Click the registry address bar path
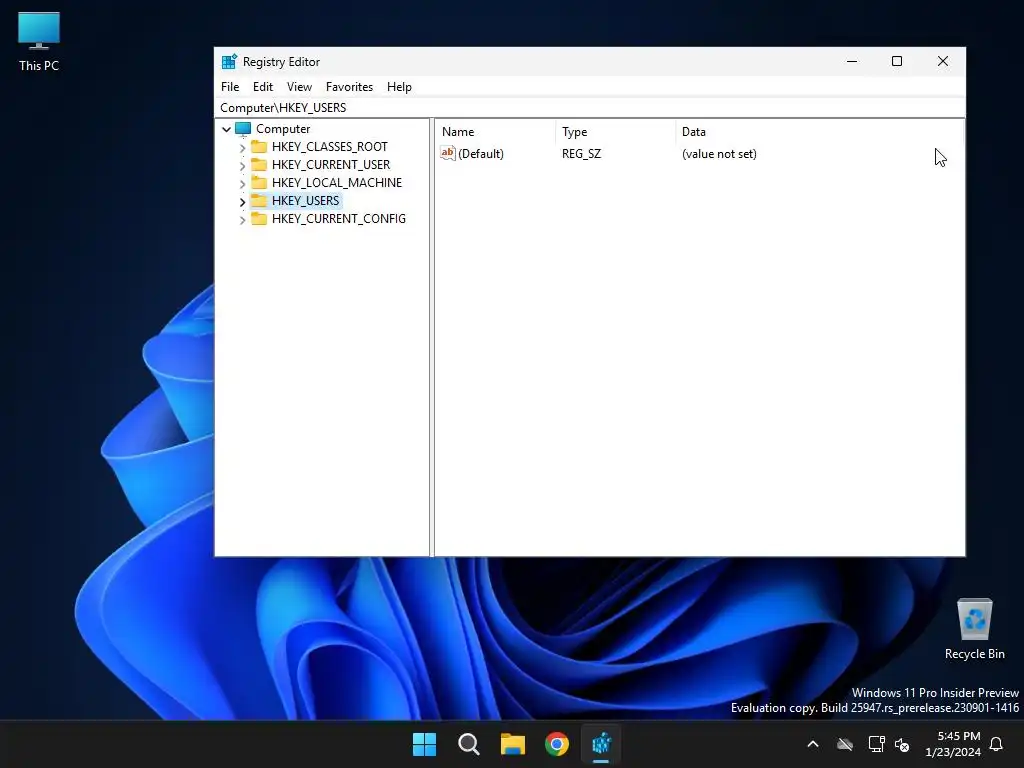 283,108
